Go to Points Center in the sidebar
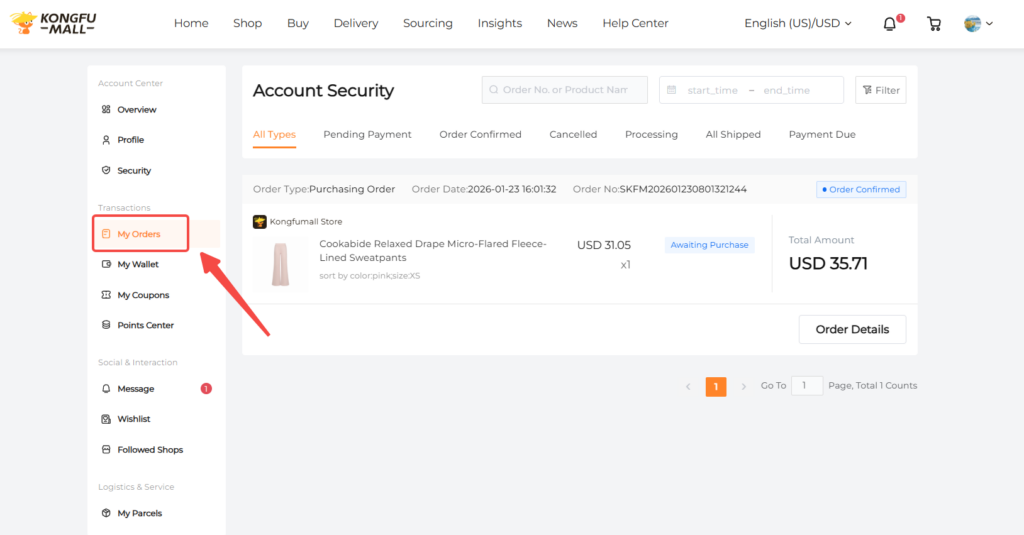Screen dimensions: 1024x535 [x=145, y=325]
